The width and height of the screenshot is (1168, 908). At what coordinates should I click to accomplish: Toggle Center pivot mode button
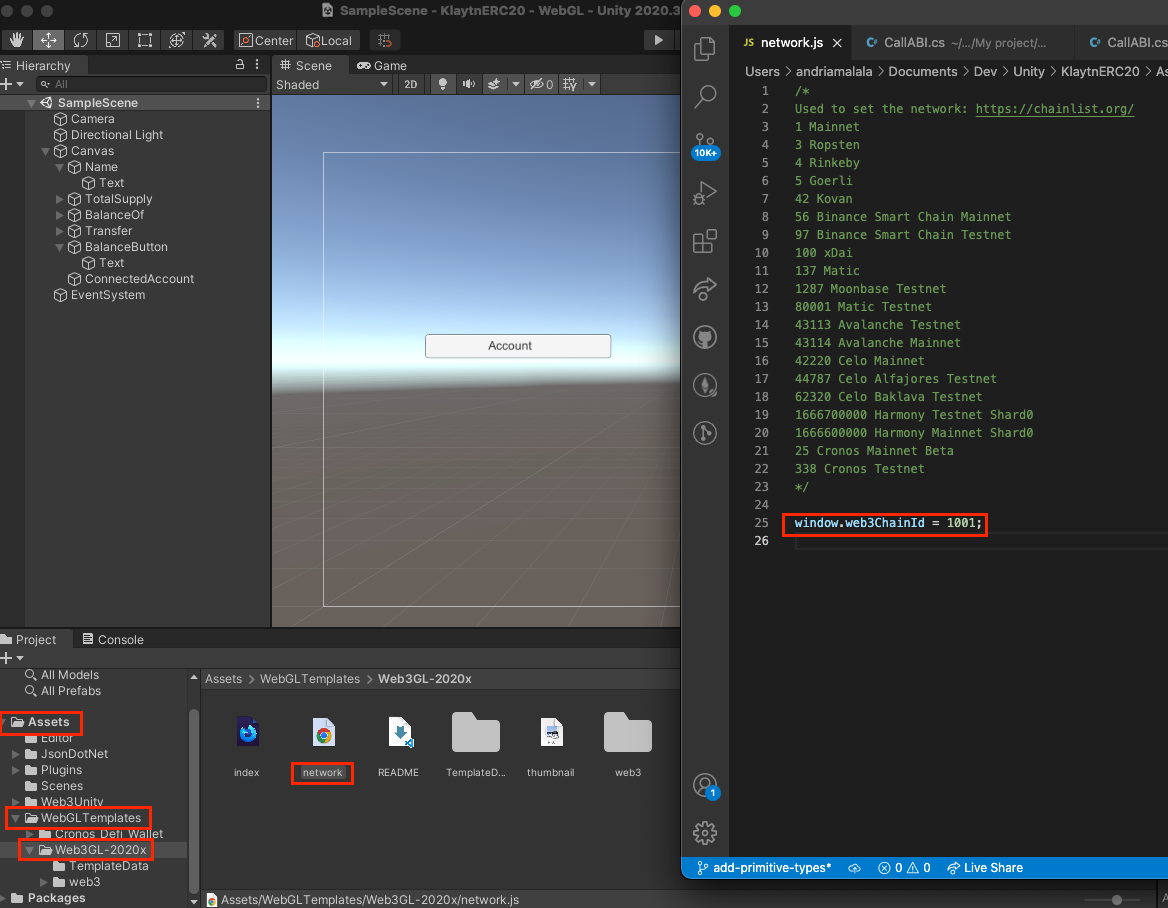(x=266, y=40)
